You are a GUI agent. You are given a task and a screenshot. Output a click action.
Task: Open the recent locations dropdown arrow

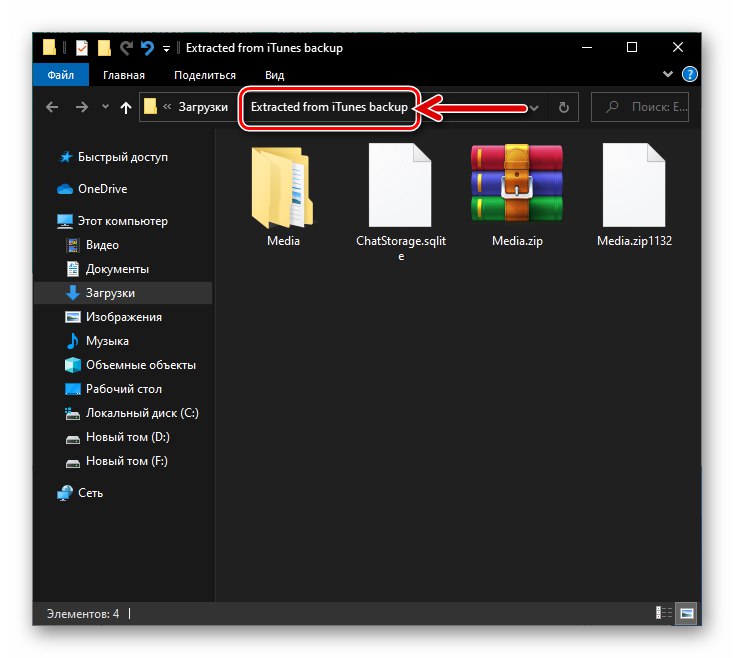click(x=105, y=107)
